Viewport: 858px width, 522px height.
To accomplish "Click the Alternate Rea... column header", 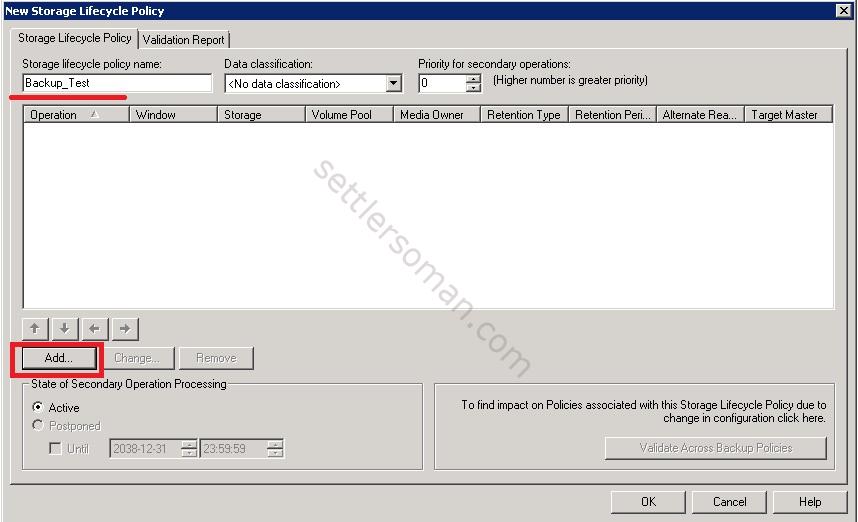I will click(x=700, y=115).
